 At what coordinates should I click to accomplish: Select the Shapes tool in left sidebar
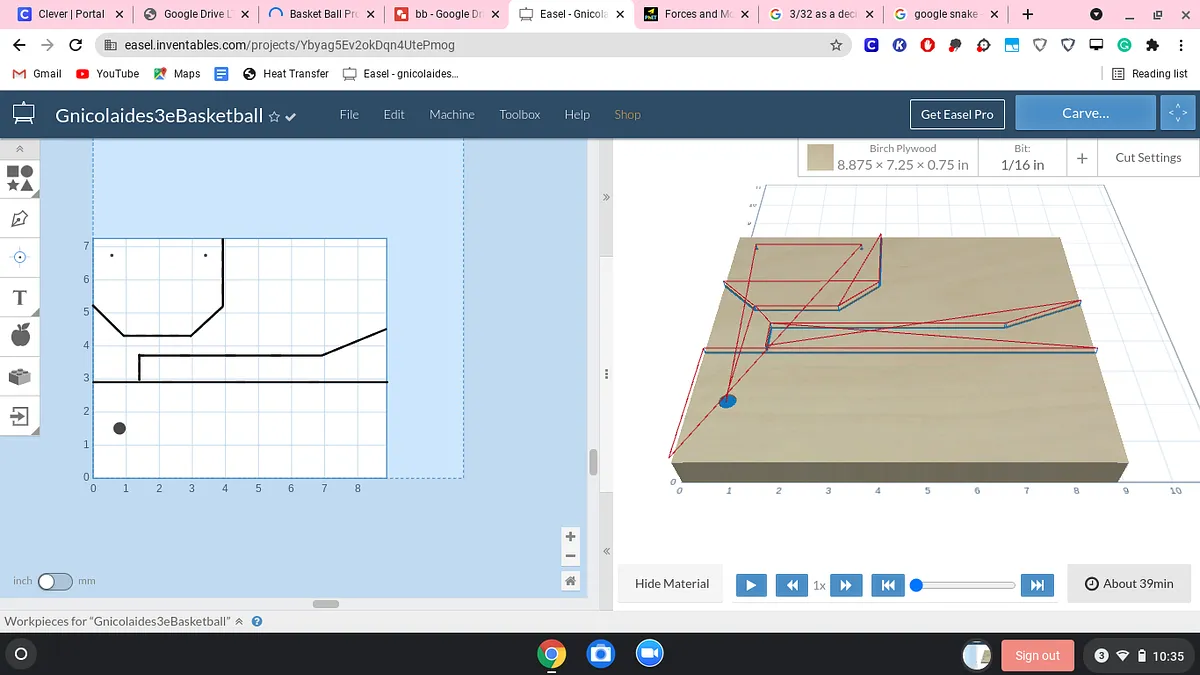click(x=20, y=178)
